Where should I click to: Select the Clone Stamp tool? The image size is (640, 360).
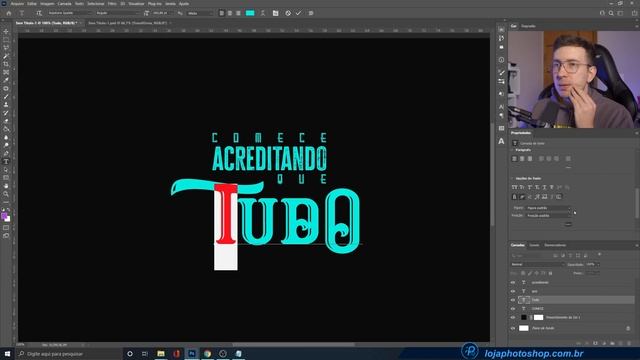(6, 105)
